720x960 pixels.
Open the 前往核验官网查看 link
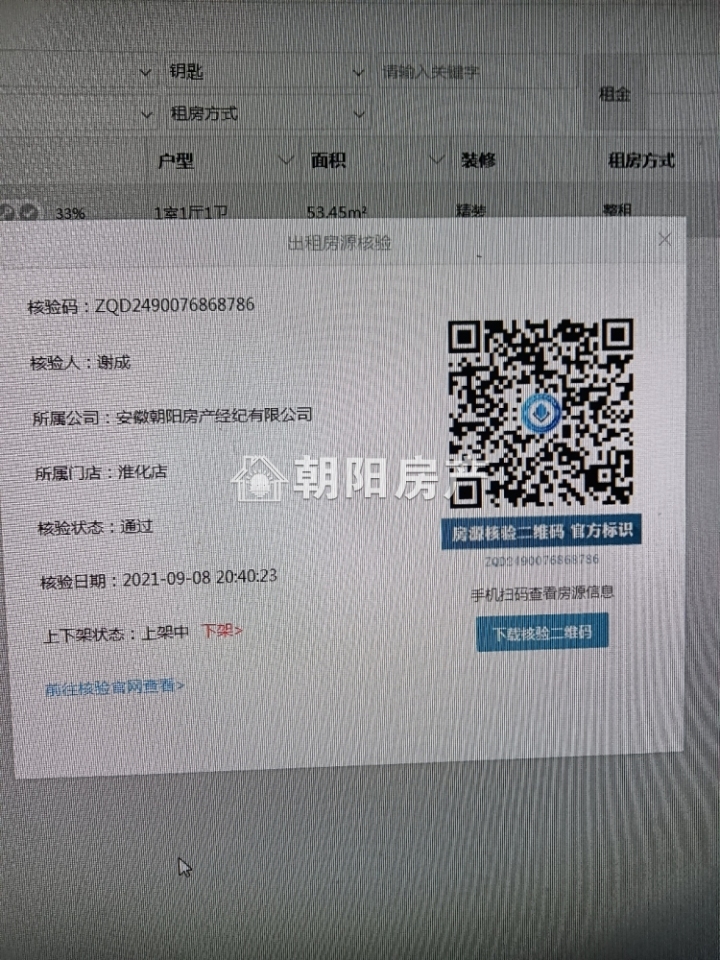pos(114,687)
